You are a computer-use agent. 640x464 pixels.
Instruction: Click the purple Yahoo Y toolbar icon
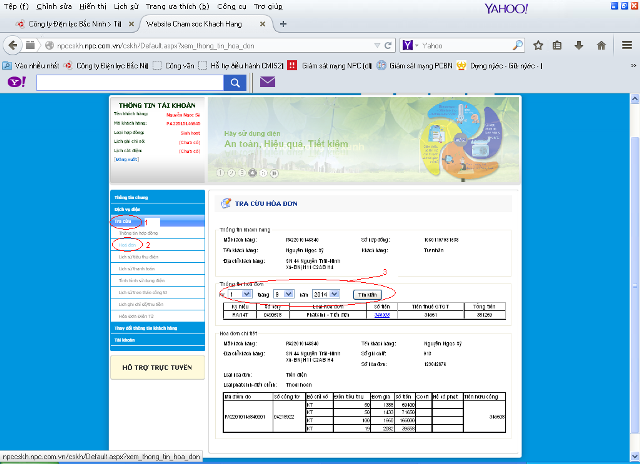[14, 82]
